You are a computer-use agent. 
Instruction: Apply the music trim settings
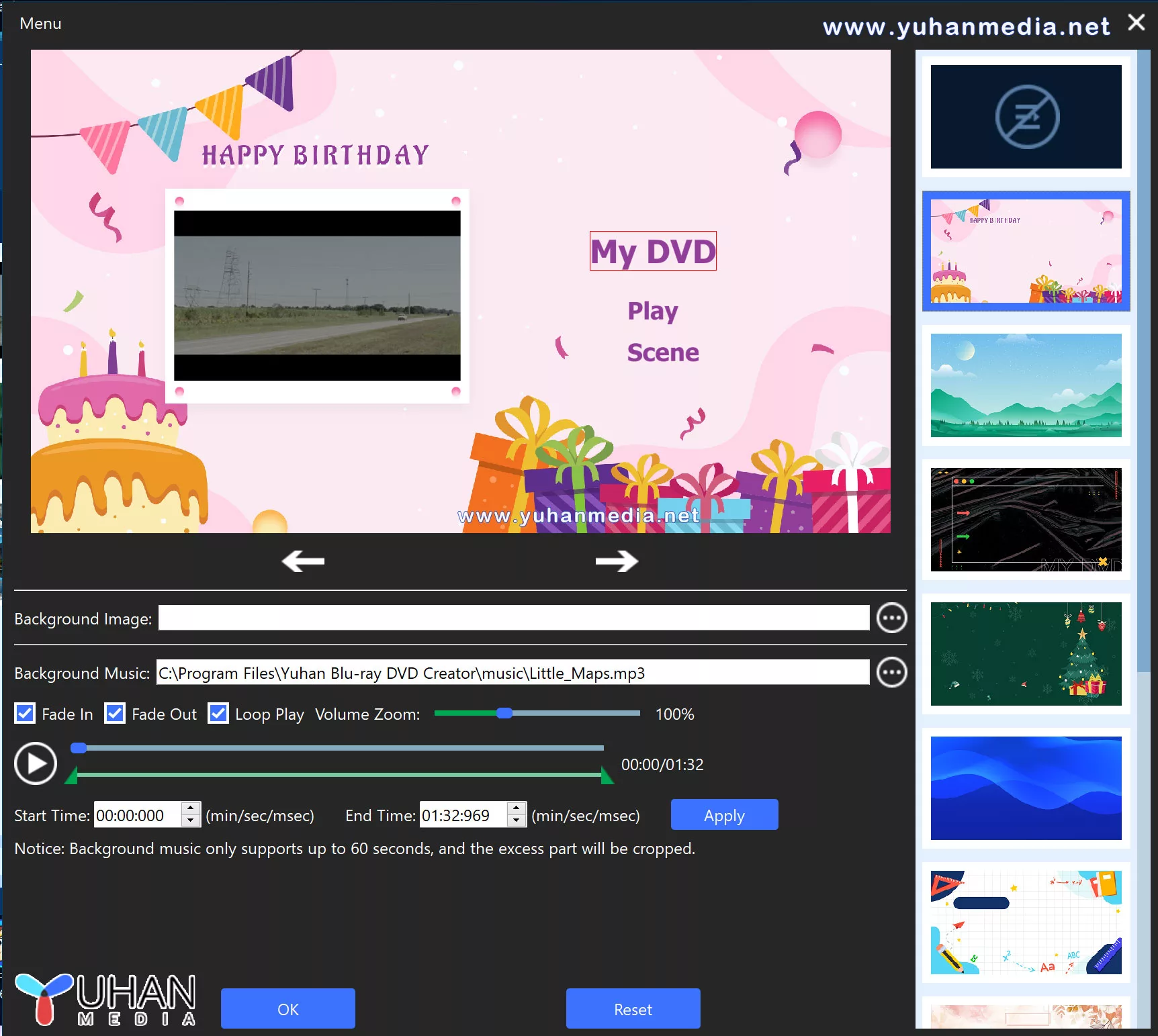[723, 814]
